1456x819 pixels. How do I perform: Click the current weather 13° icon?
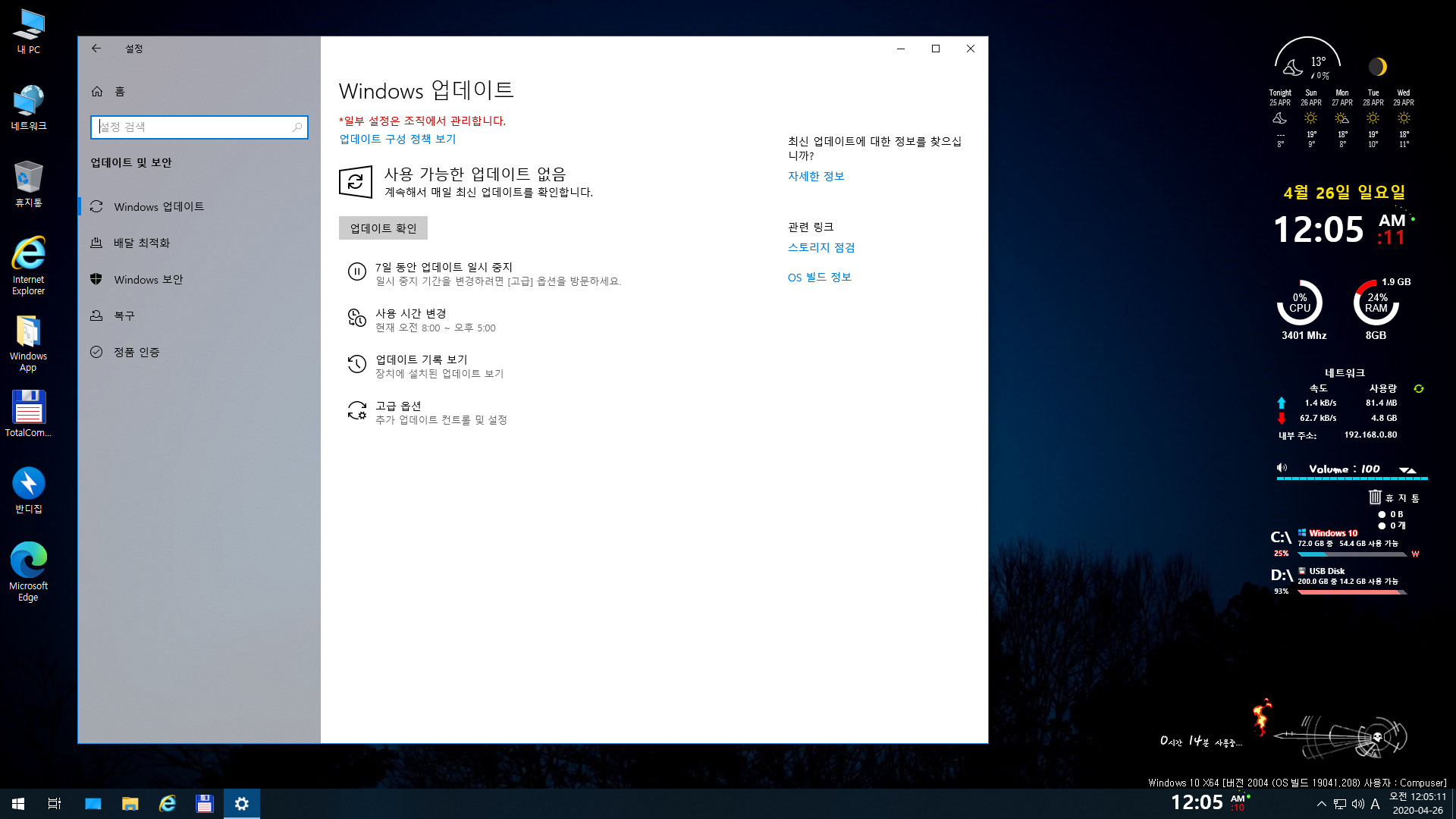(1293, 67)
